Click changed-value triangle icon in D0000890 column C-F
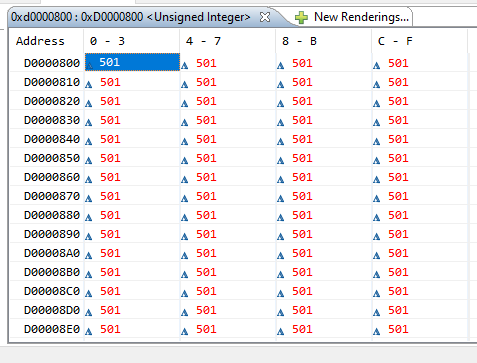477x363 pixels. point(377,237)
